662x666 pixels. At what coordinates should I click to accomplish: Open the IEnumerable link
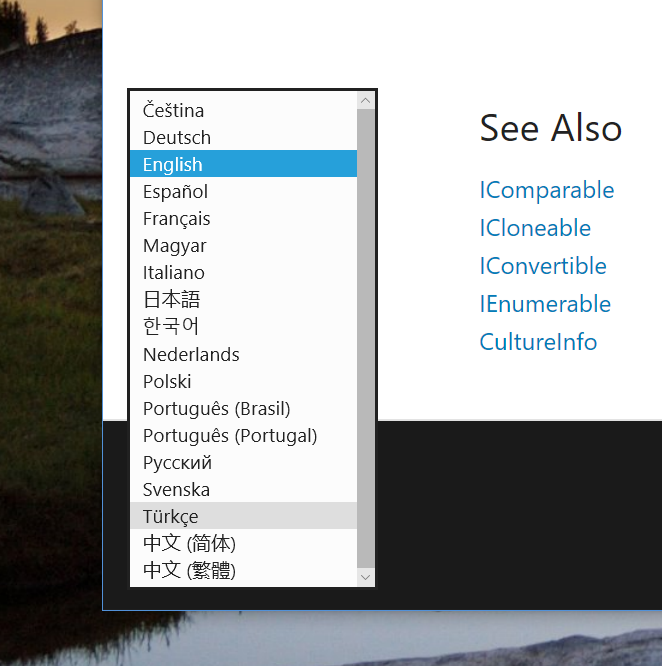pyautogui.click(x=545, y=304)
